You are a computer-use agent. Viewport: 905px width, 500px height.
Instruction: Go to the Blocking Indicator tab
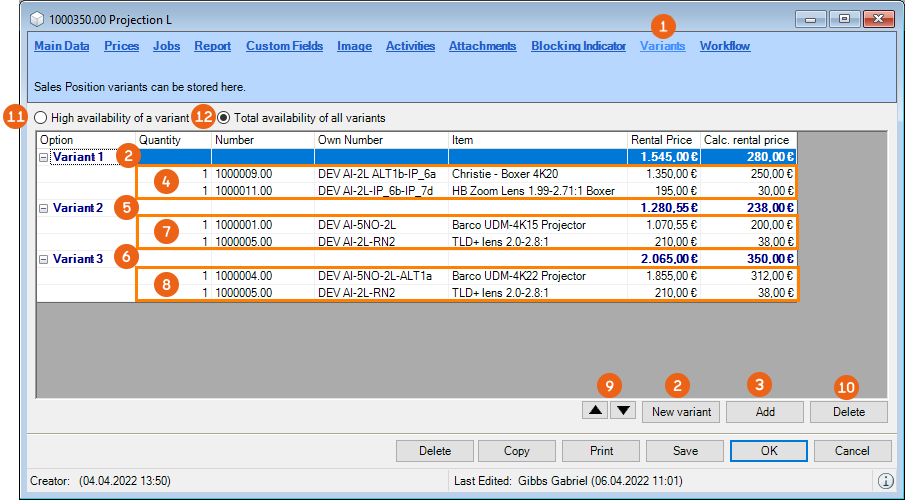point(578,46)
